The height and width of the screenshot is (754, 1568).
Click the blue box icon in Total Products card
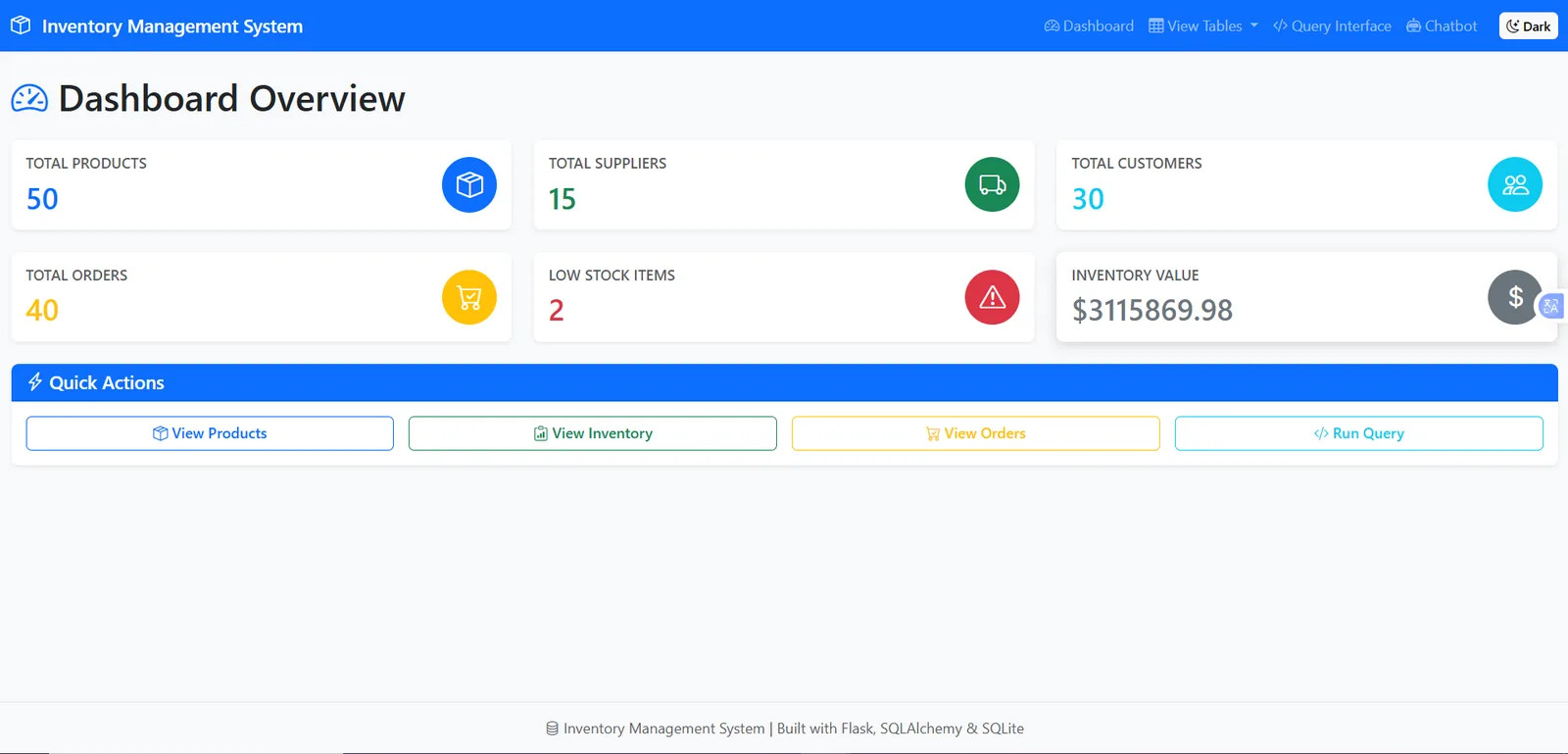469,184
